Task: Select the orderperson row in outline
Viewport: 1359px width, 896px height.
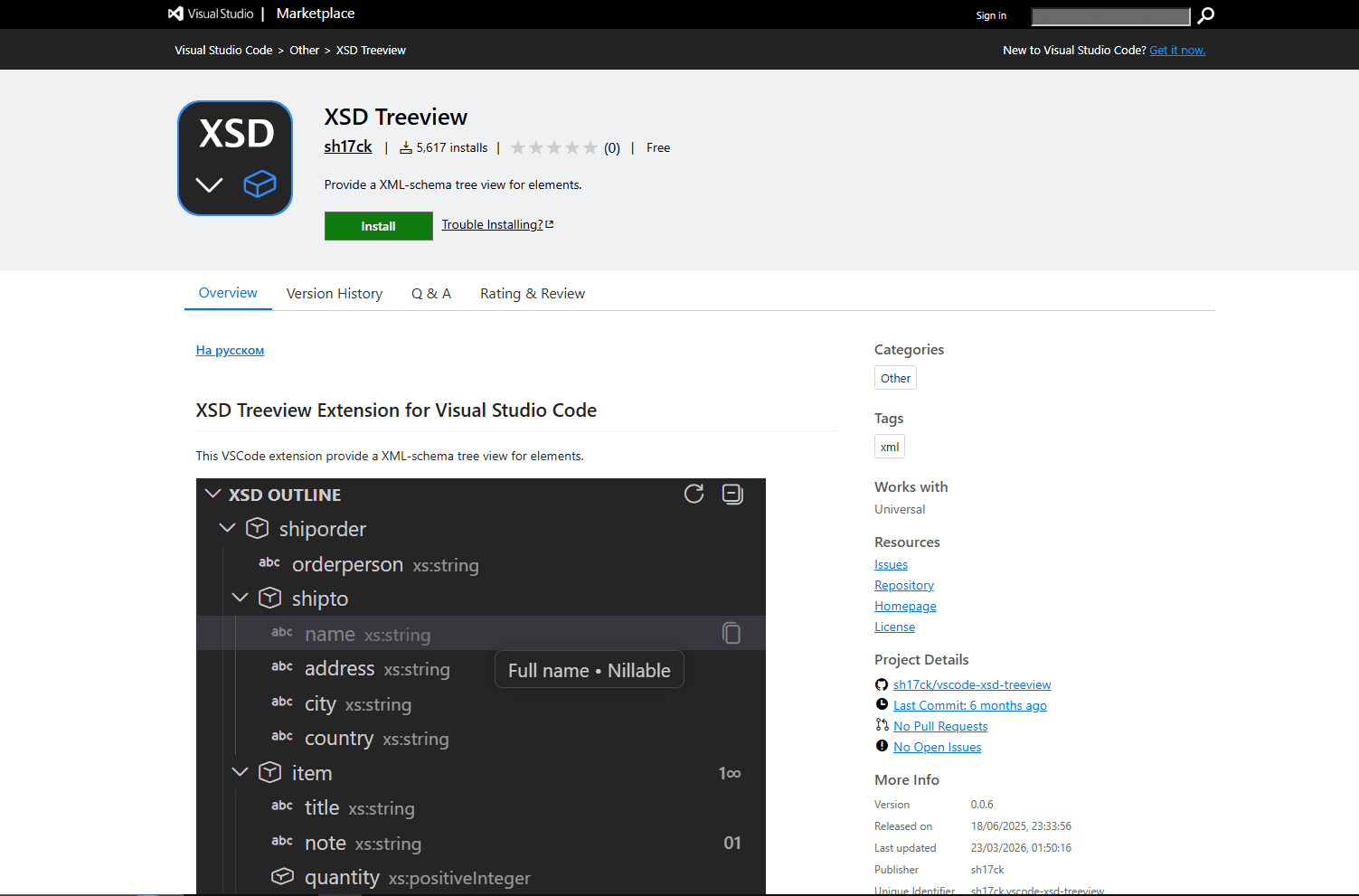Action: tap(481, 563)
